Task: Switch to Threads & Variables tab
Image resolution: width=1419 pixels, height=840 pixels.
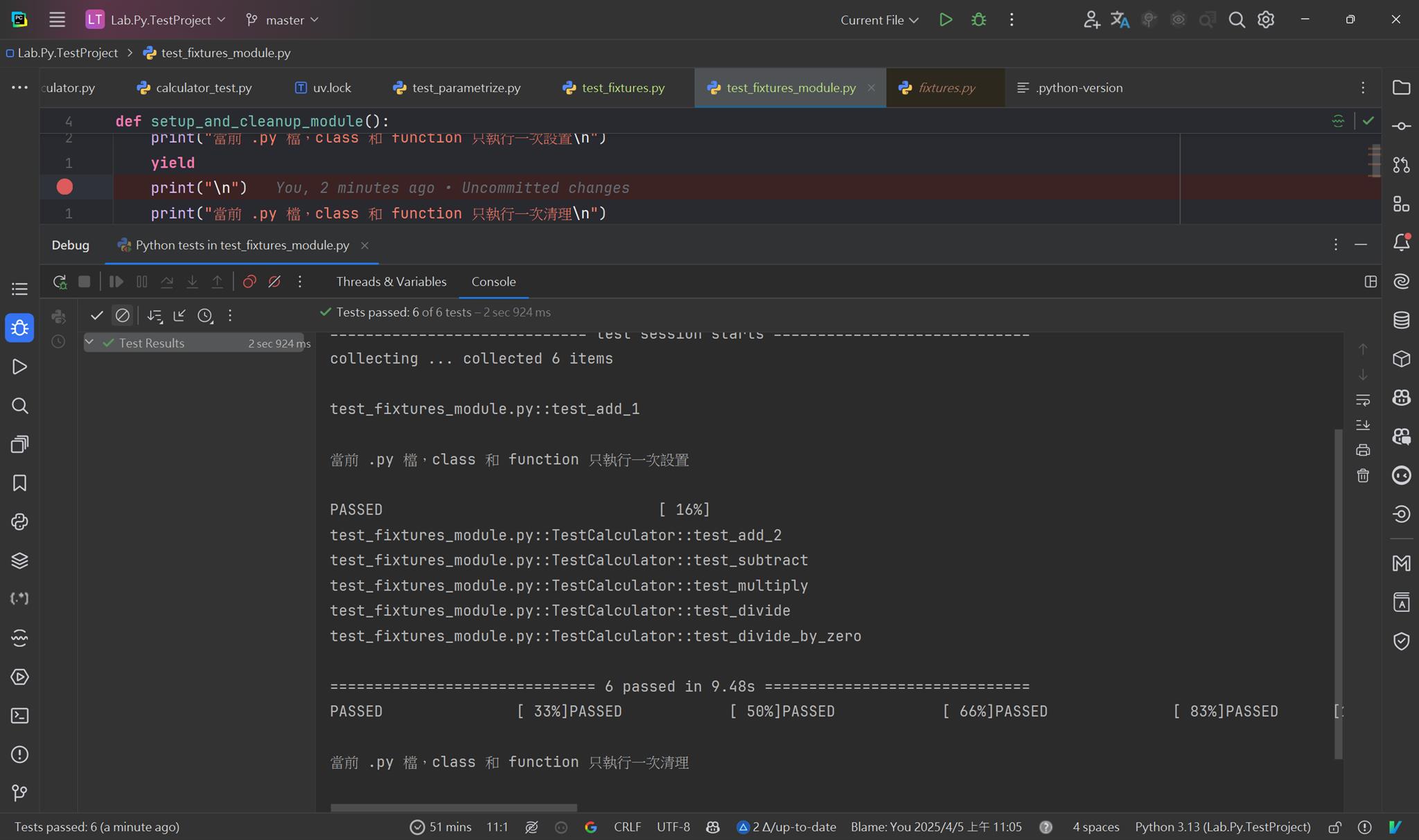Action: coord(391,282)
